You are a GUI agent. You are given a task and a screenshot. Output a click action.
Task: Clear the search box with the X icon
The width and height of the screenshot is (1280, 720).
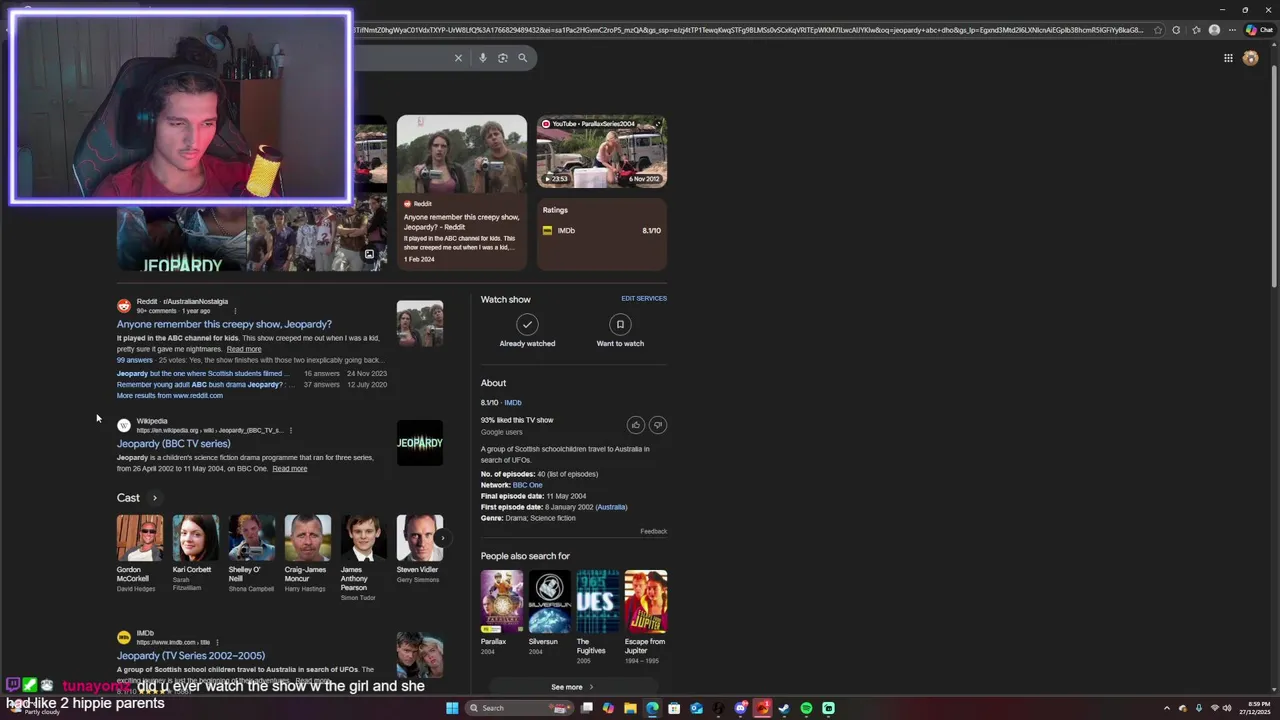(x=458, y=58)
